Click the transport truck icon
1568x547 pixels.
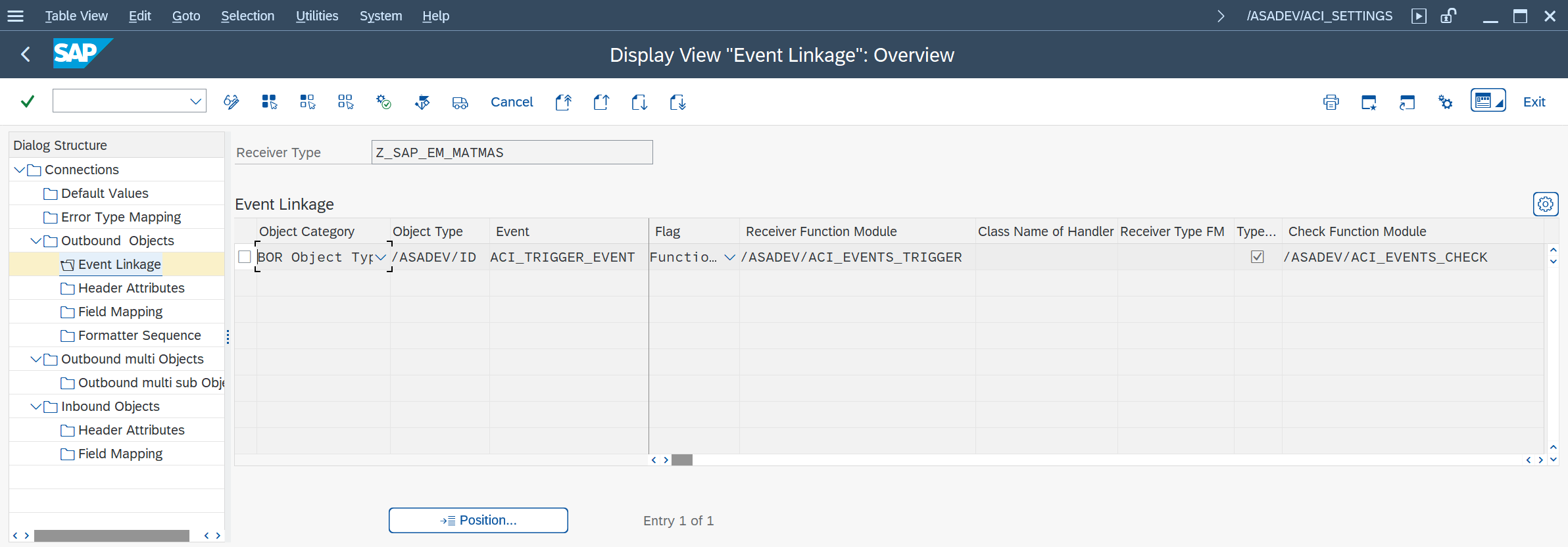click(x=460, y=102)
